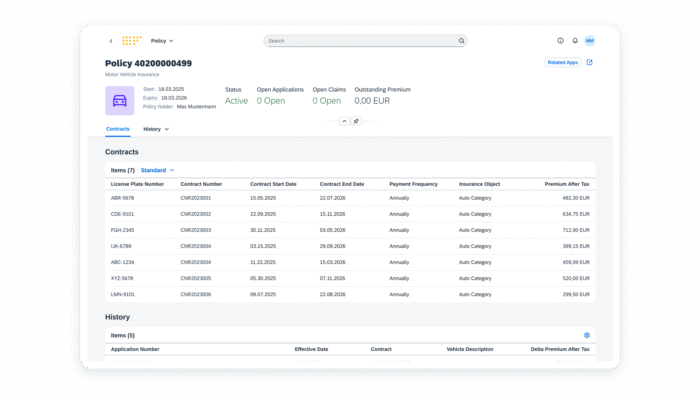Screen dimensions: 700x394
Task: Click premium value 634,75 EUR
Action: 576,214
